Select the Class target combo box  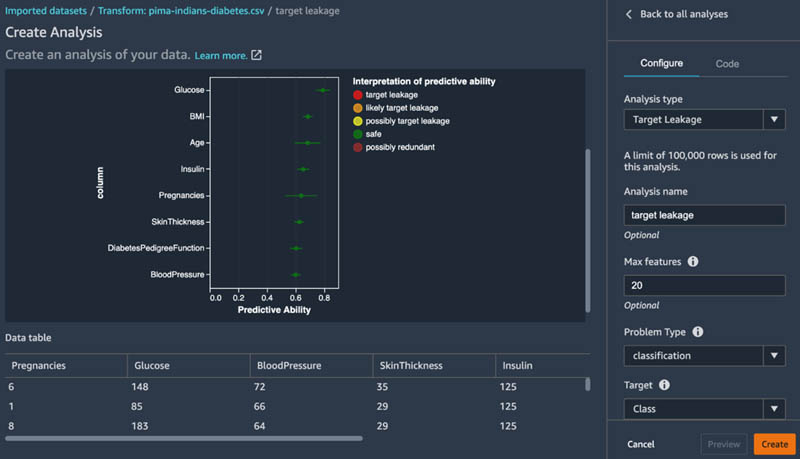704,409
